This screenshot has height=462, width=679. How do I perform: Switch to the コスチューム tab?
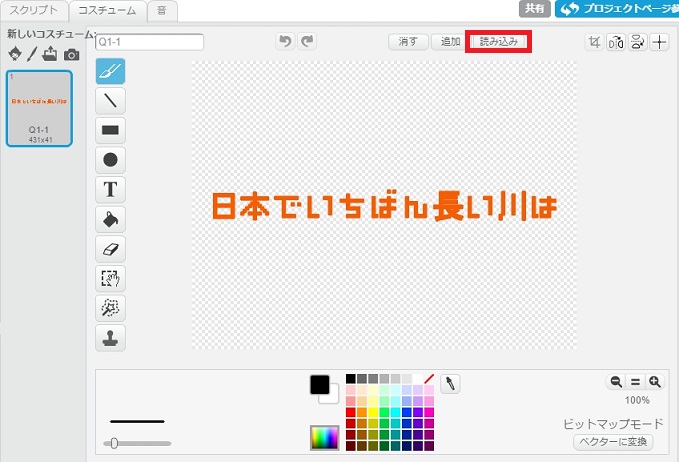[x=107, y=10]
